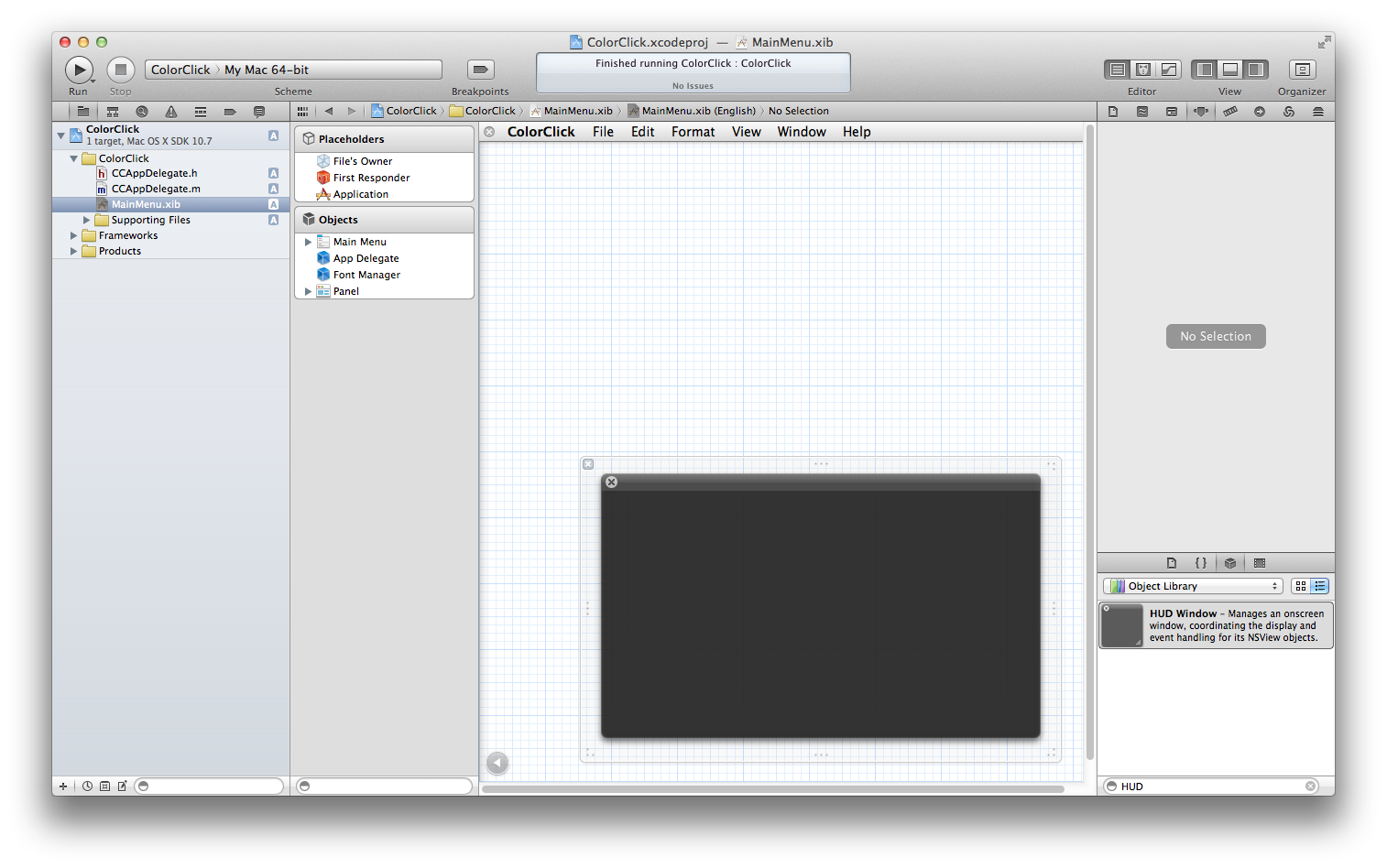Toggle the Breakpoints button in the toolbar
1387x868 pixels.
tap(480, 70)
